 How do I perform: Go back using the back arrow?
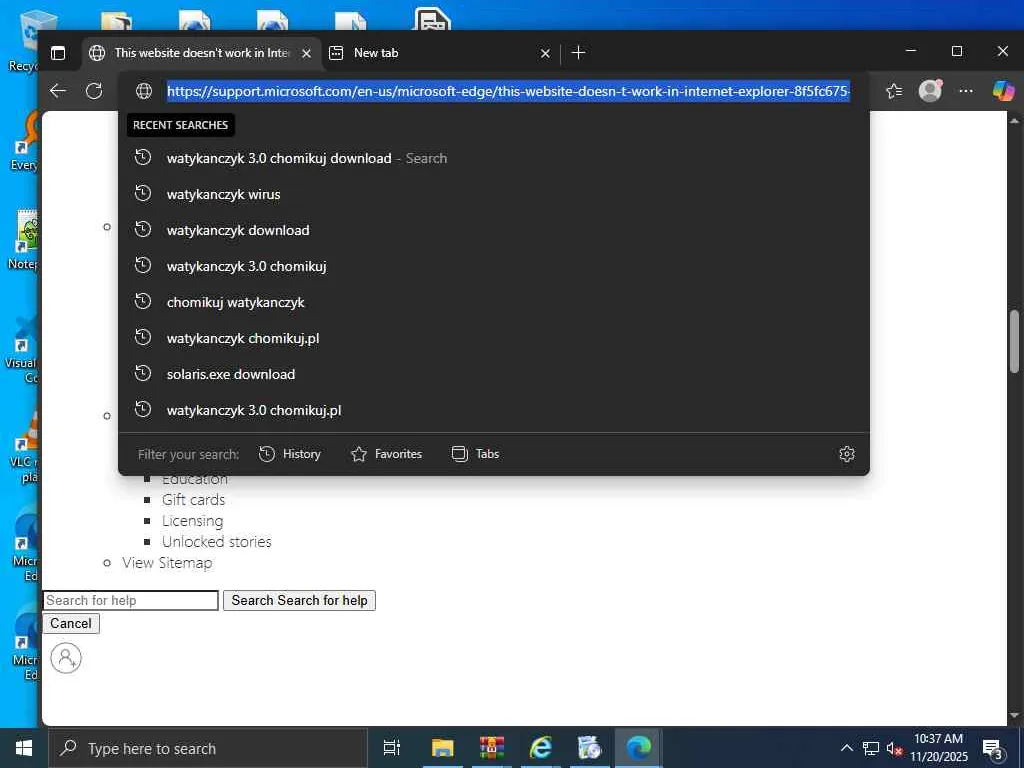58,91
